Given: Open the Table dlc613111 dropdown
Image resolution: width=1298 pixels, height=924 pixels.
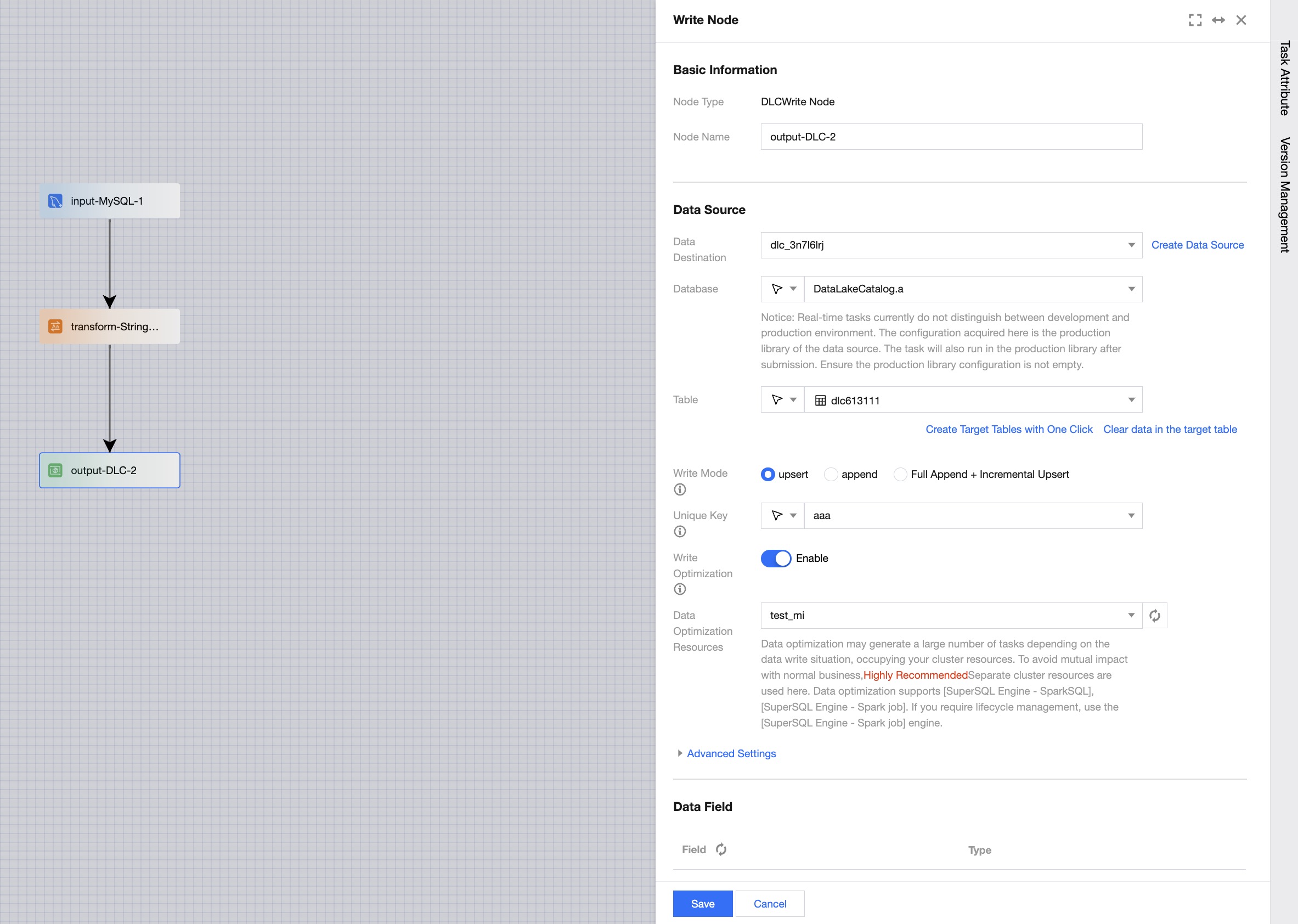Looking at the screenshot, I should tap(973, 400).
